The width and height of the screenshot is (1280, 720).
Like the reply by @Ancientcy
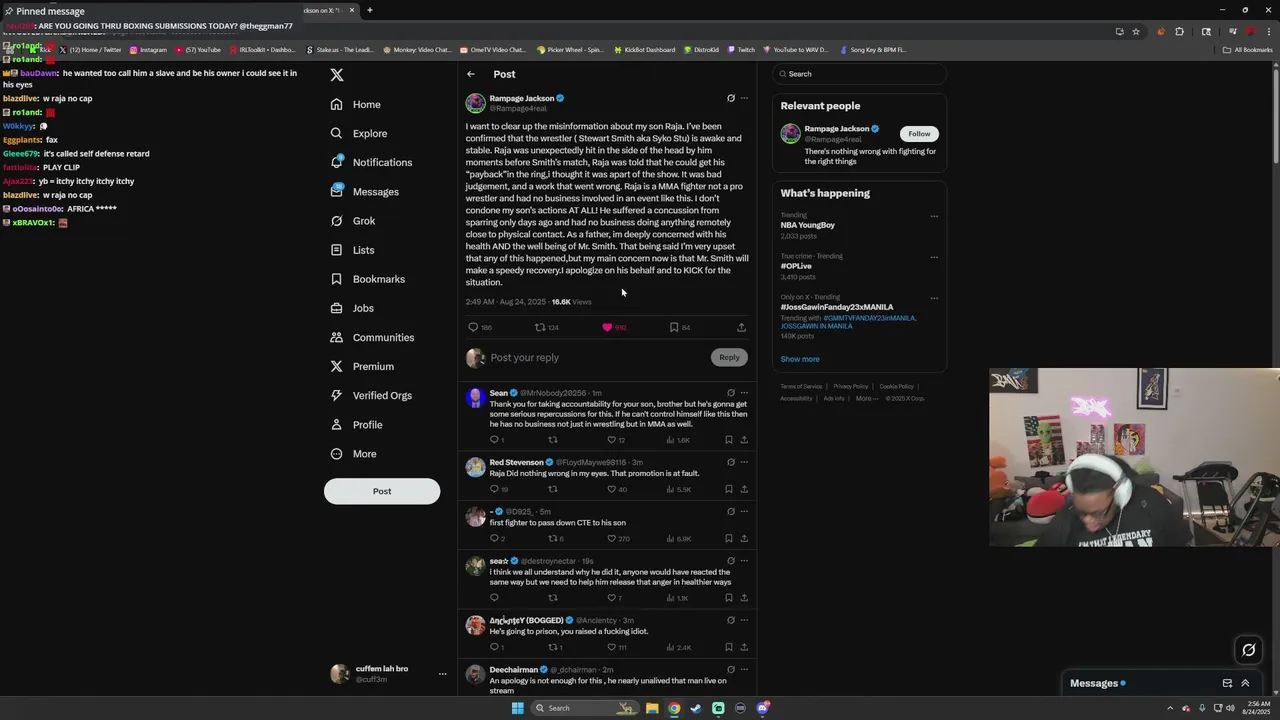coord(612,647)
